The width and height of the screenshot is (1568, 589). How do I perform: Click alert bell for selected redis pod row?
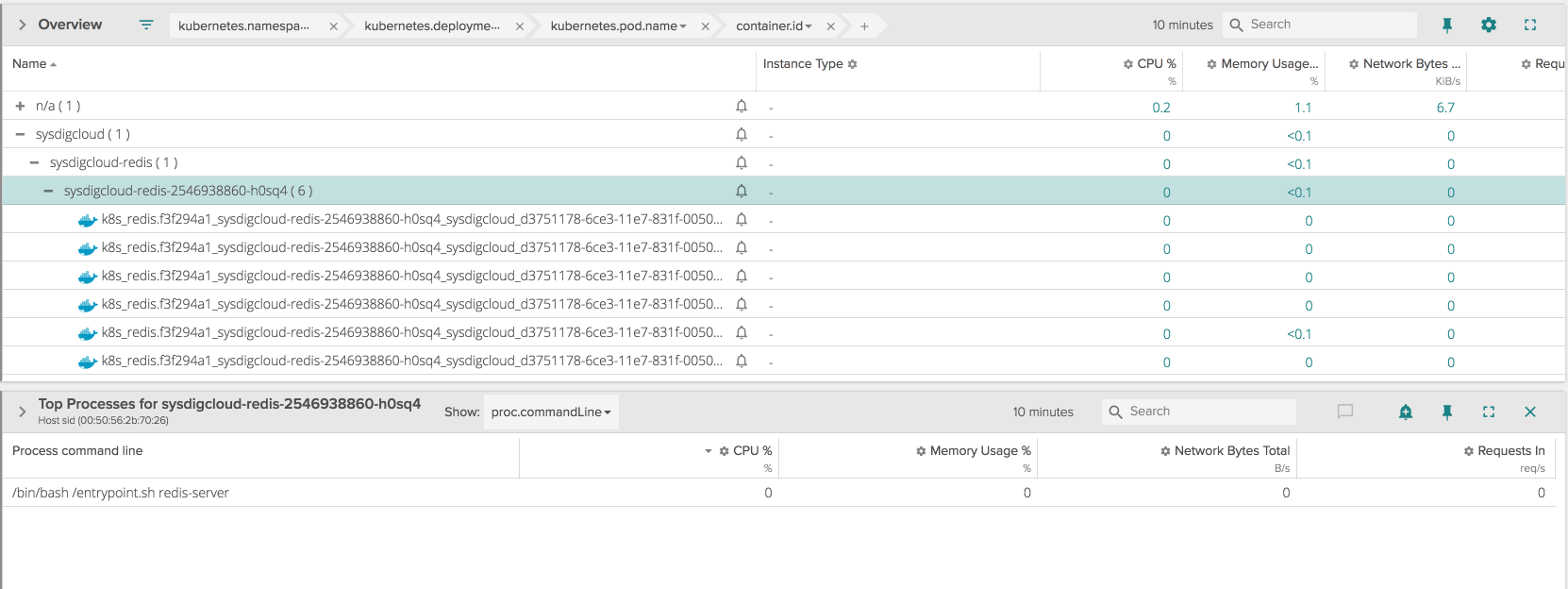742,191
